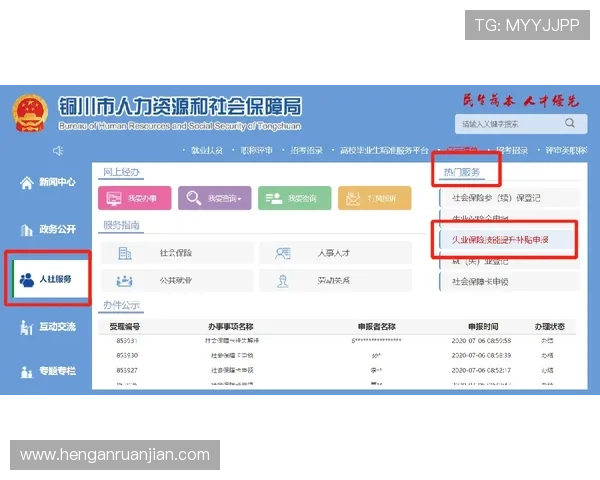Click record number 853931
This screenshot has width=600, height=480.
coord(127,341)
